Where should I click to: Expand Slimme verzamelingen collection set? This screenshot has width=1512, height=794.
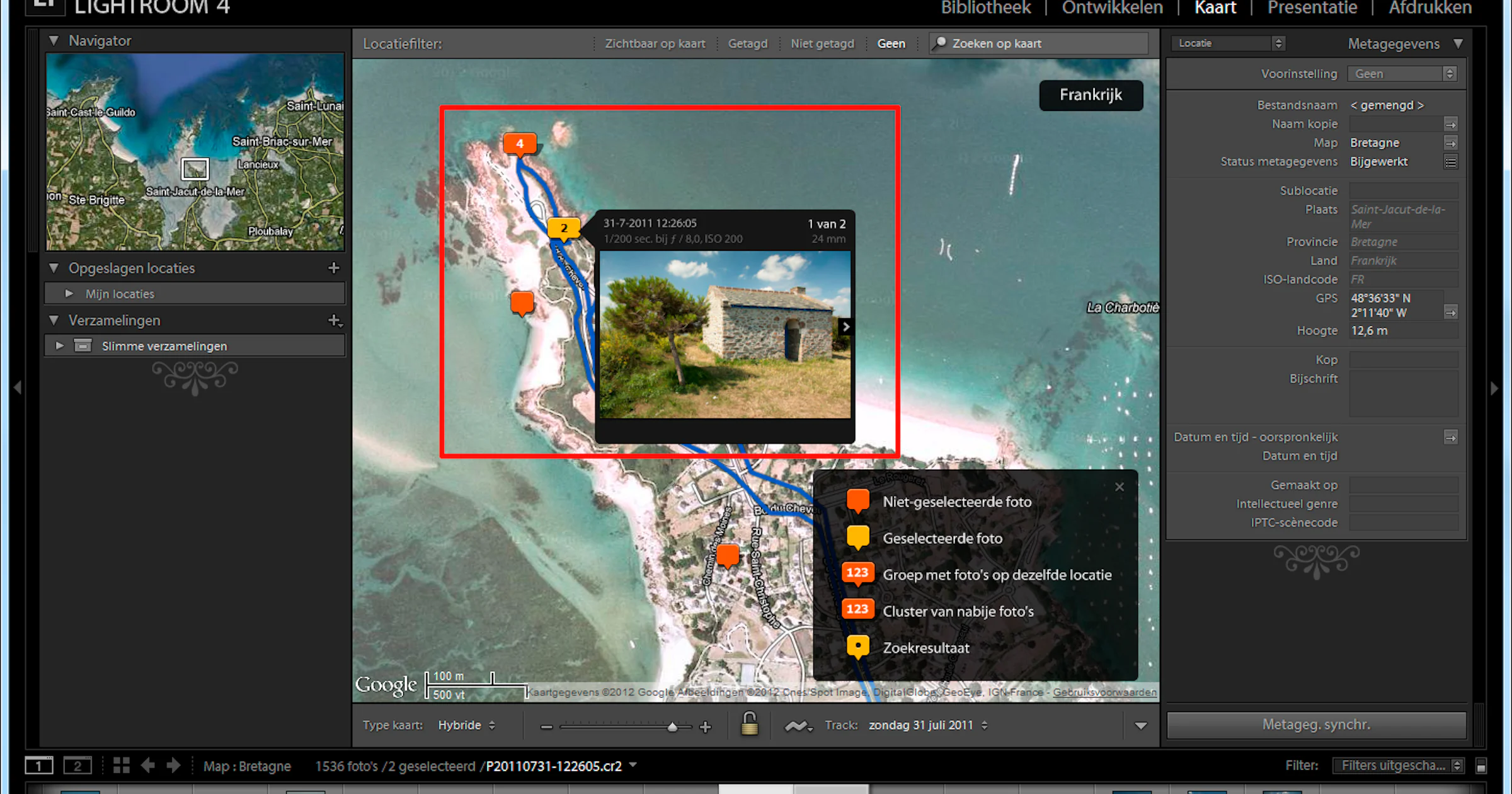coord(59,346)
